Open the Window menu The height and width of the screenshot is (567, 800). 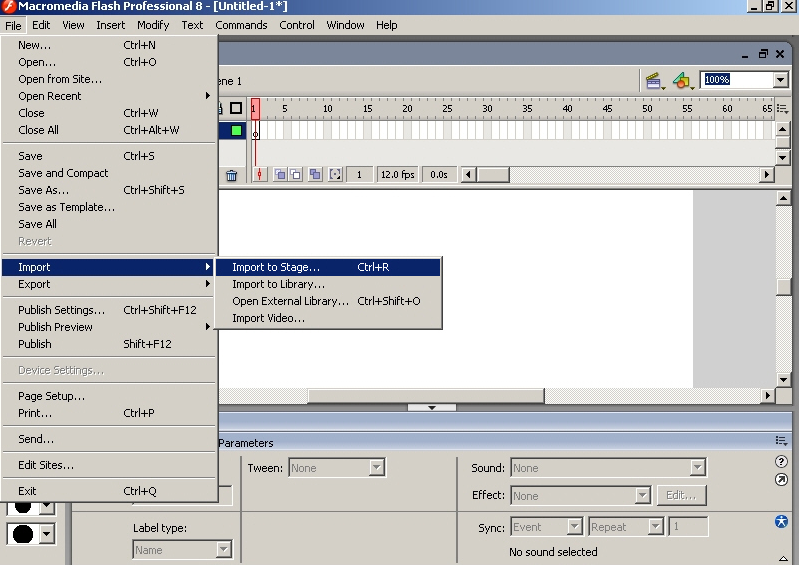pyautogui.click(x=345, y=25)
